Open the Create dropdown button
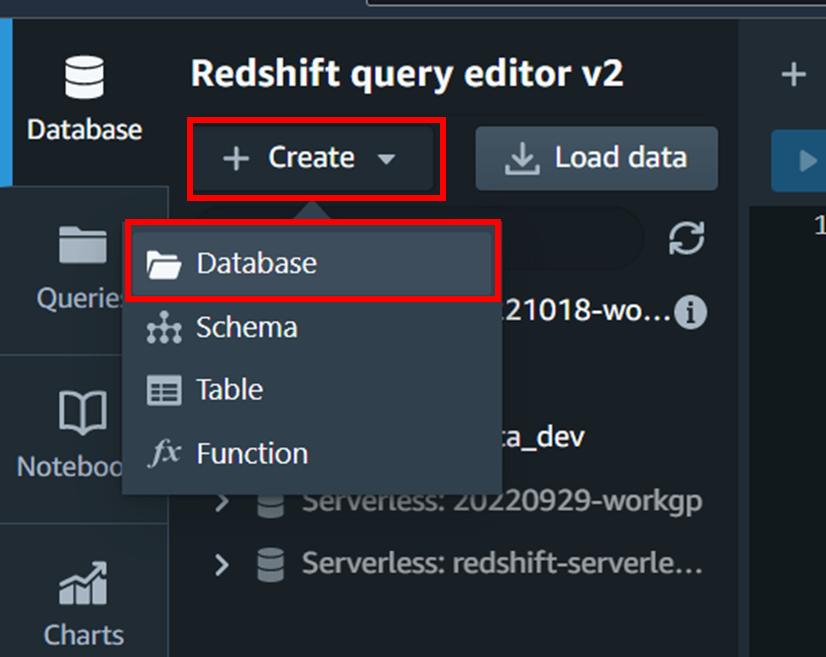Image resolution: width=826 pixels, height=657 pixels. point(314,158)
